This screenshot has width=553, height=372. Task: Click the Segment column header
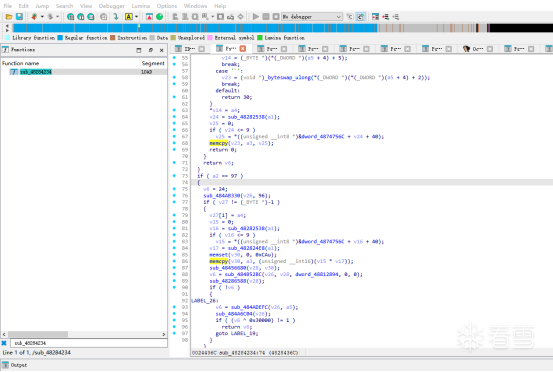pyautogui.click(x=153, y=63)
